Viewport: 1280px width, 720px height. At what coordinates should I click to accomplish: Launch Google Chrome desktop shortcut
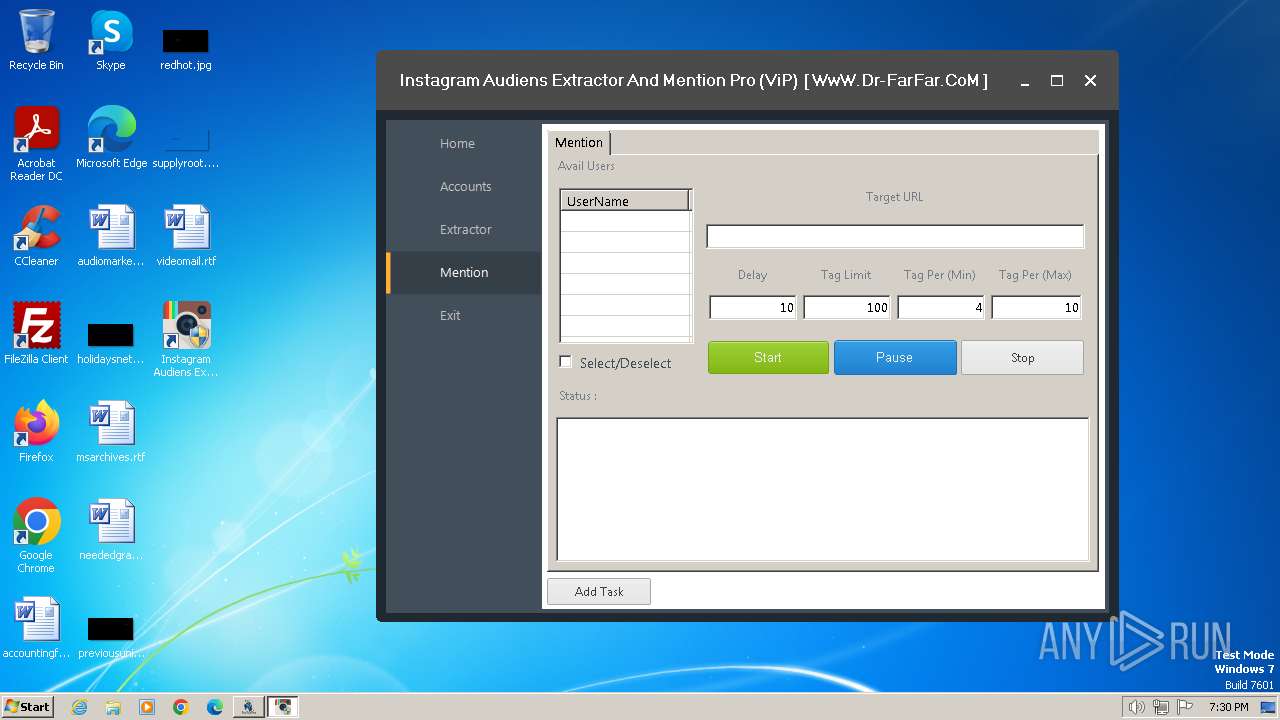point(36,536)
